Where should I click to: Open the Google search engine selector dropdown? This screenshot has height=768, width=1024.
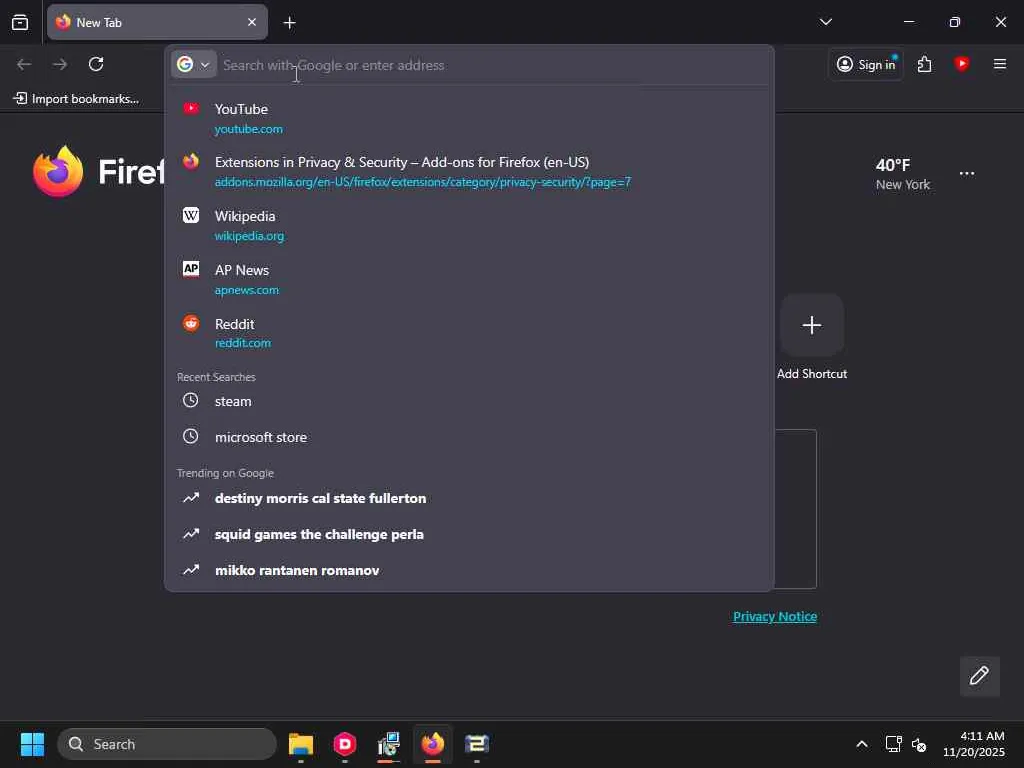point(193,64)
